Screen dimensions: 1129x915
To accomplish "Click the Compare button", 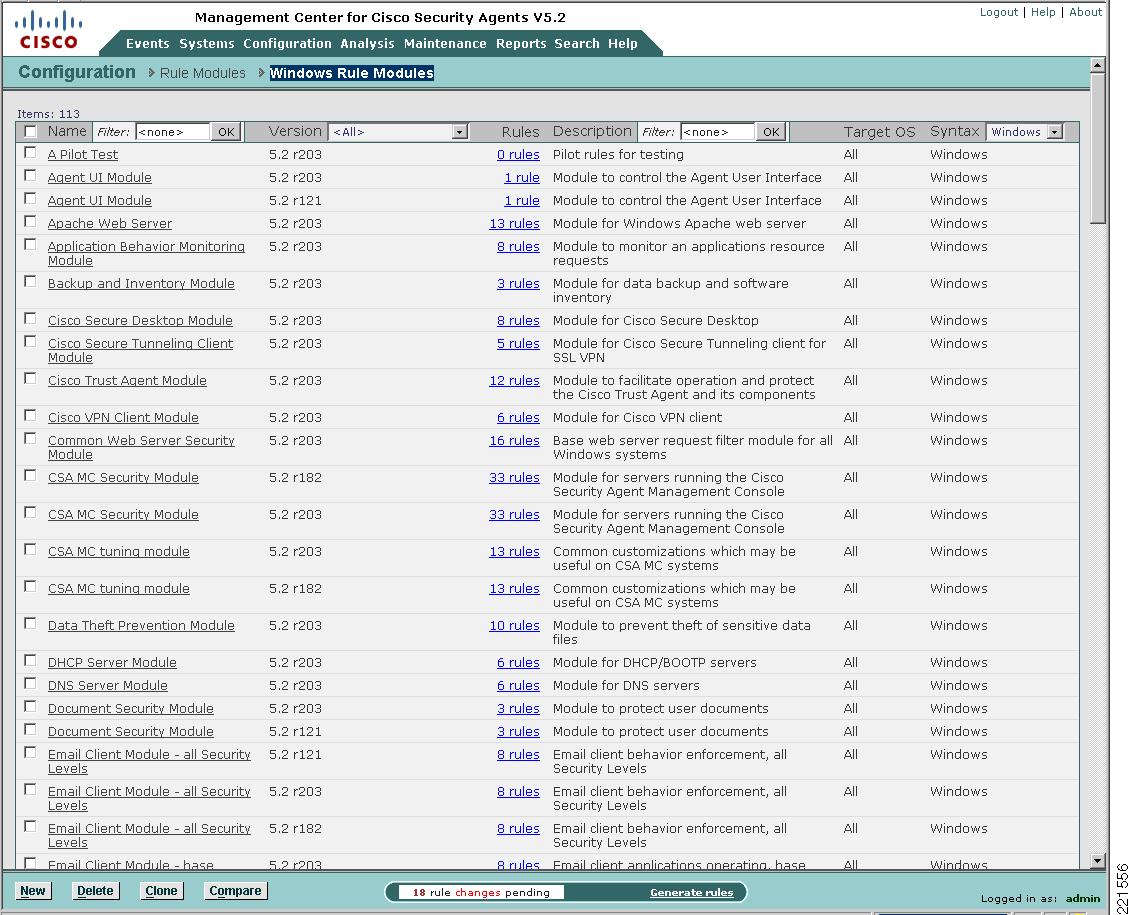I will (x=235, y=891).
